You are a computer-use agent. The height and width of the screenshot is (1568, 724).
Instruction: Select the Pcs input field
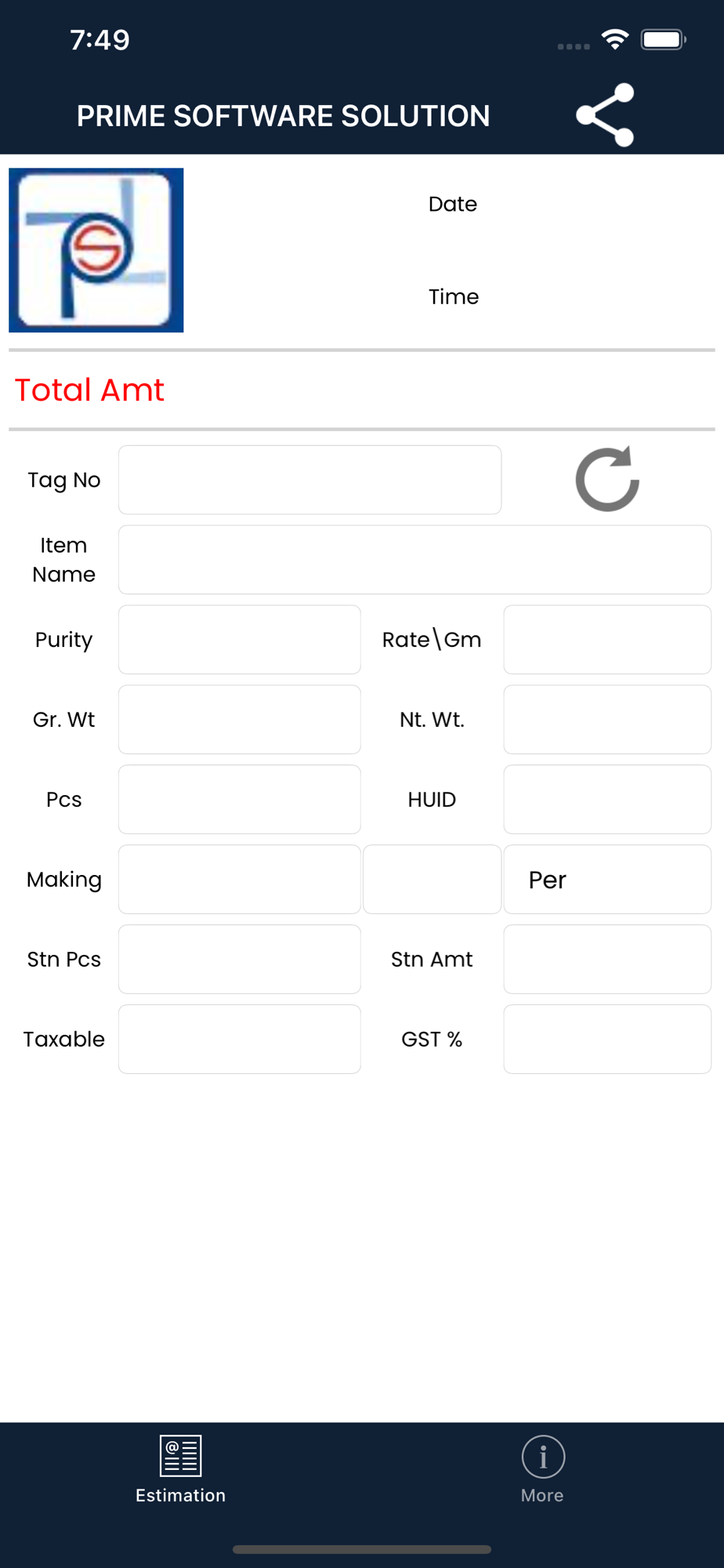pos(240,800)
